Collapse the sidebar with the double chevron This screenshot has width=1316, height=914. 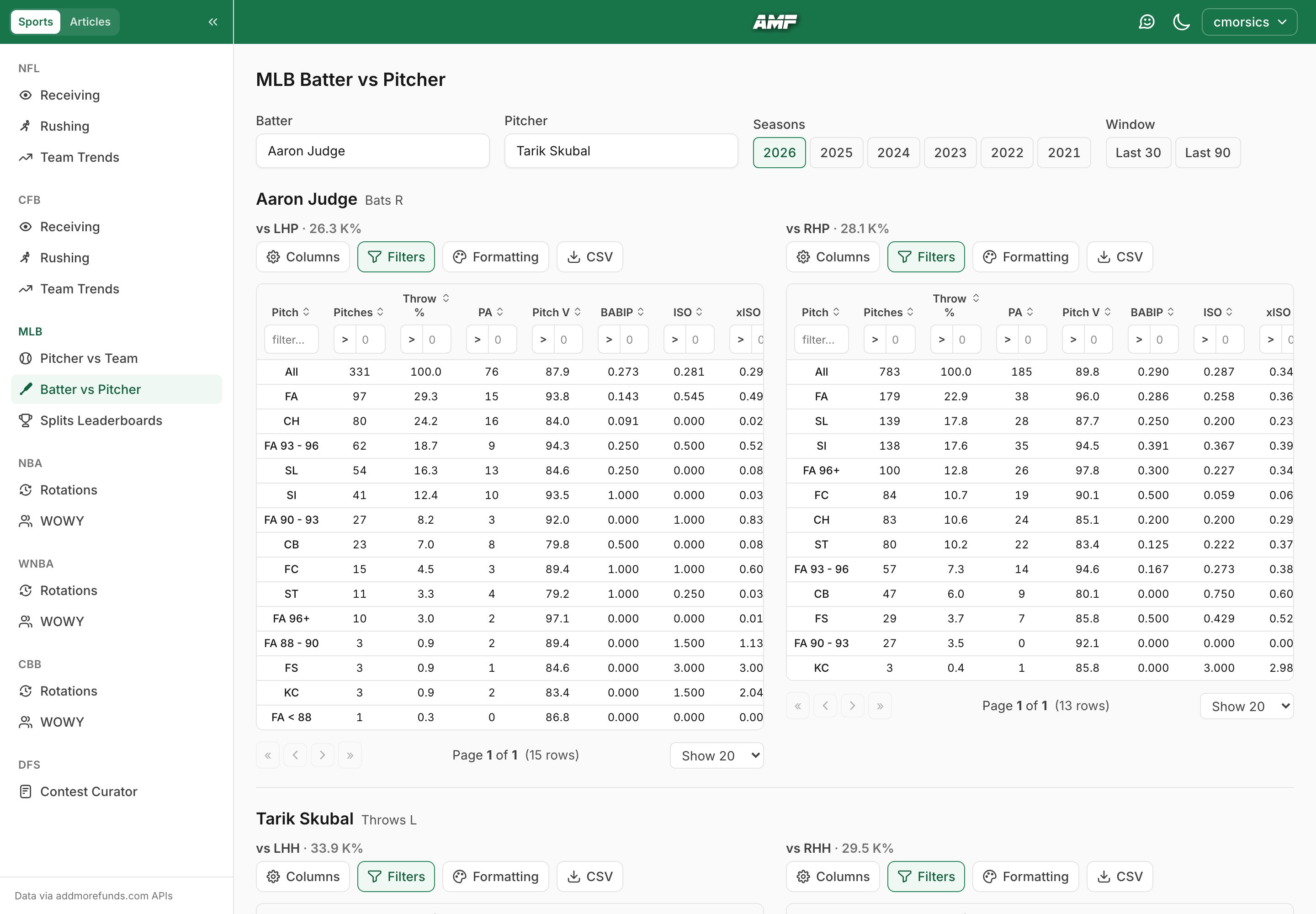click(213, 22)
